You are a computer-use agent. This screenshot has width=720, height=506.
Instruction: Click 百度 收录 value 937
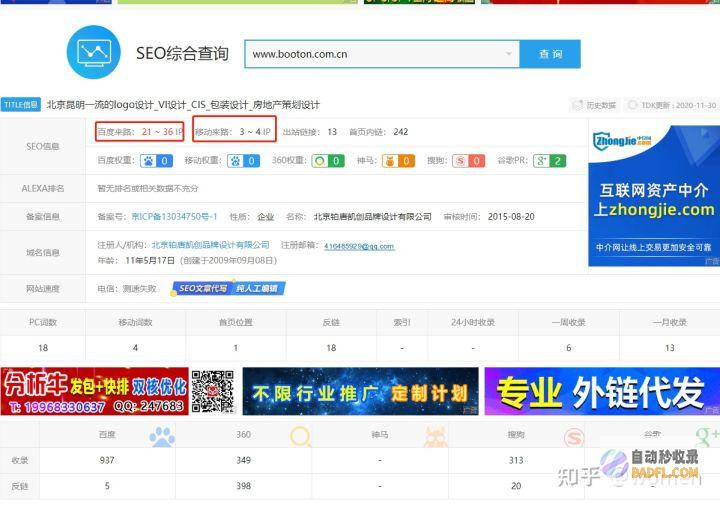tap(107, 460)
